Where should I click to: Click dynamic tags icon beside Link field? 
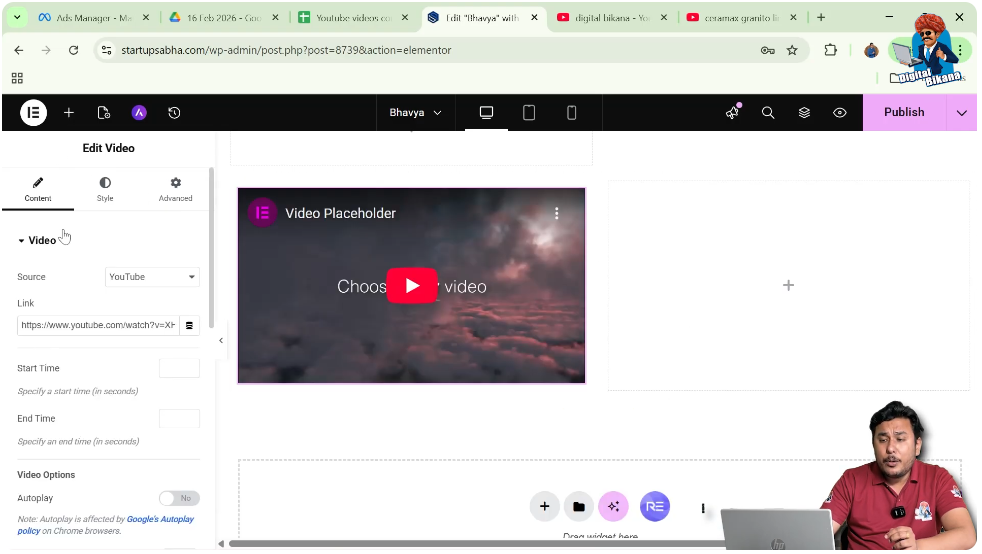pyautogui.click(x=189, y=326)
